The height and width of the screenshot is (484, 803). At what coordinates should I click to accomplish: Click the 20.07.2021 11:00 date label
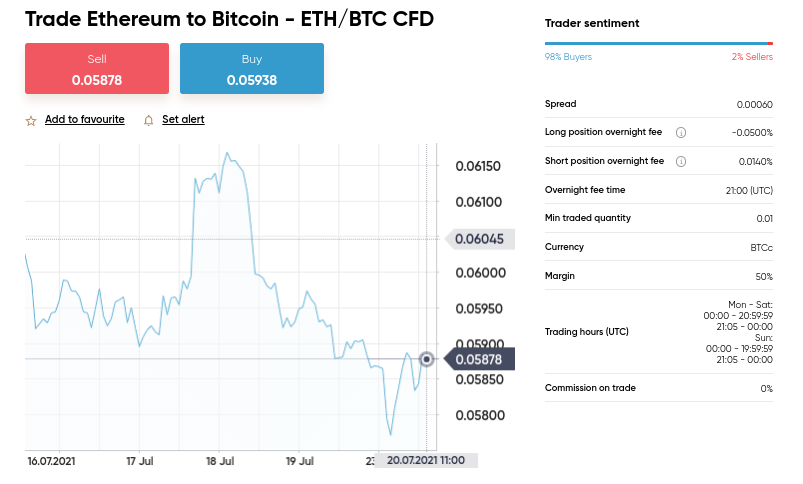click(426, 460)
